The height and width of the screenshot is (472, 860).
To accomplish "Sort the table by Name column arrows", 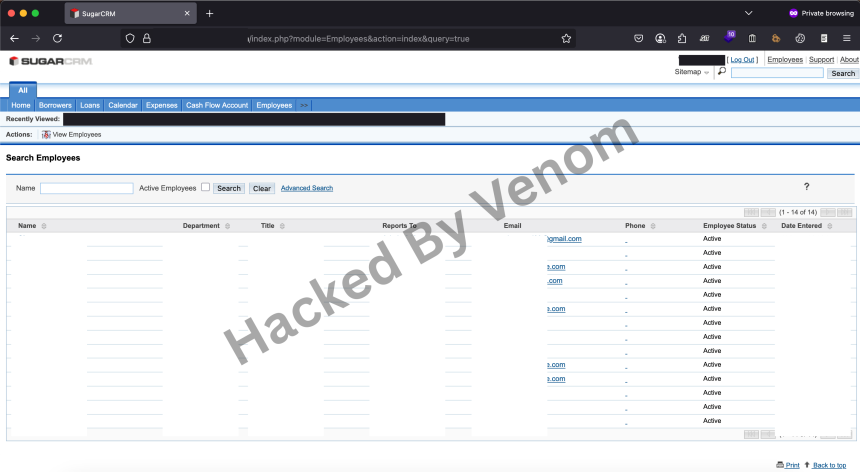I will [x=44, y=226].
